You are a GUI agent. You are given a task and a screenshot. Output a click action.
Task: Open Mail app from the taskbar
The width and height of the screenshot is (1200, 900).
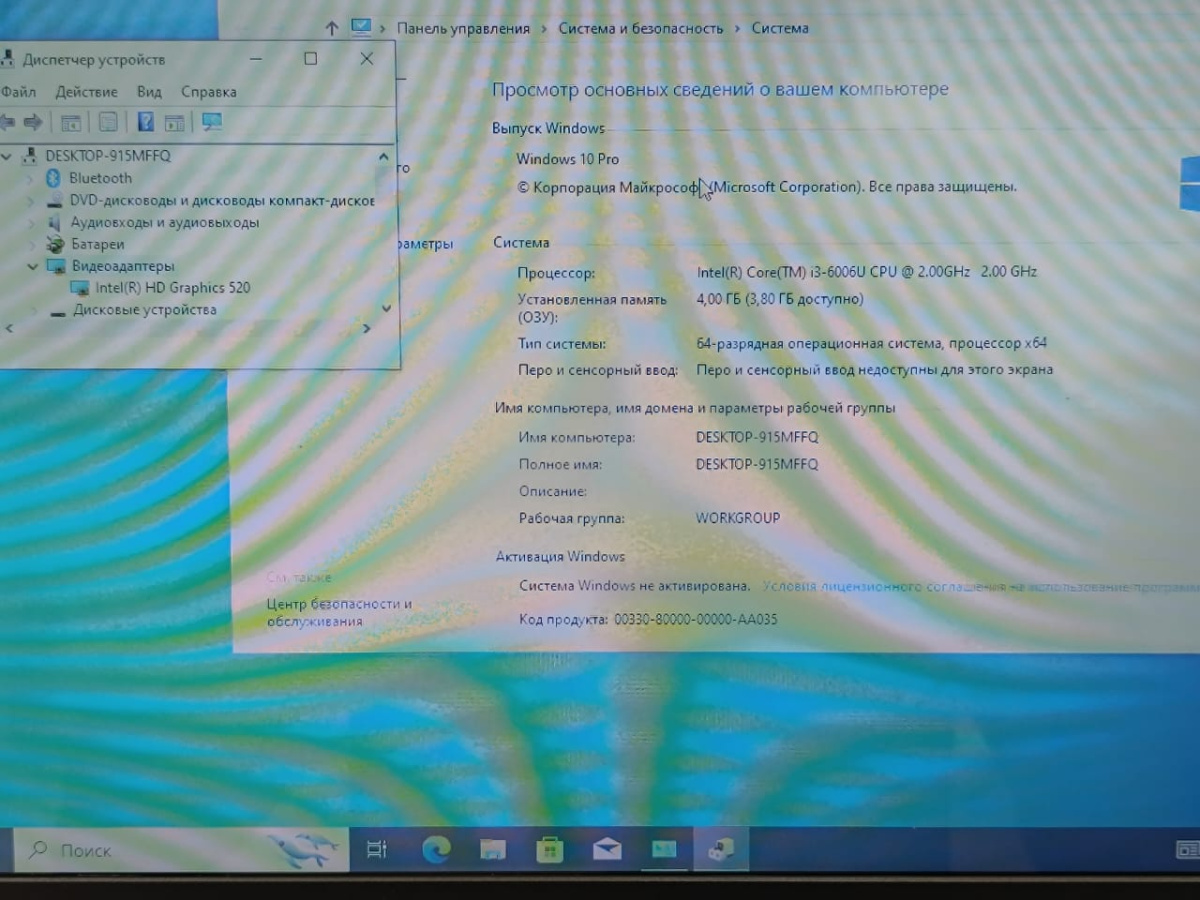(607, 850)
